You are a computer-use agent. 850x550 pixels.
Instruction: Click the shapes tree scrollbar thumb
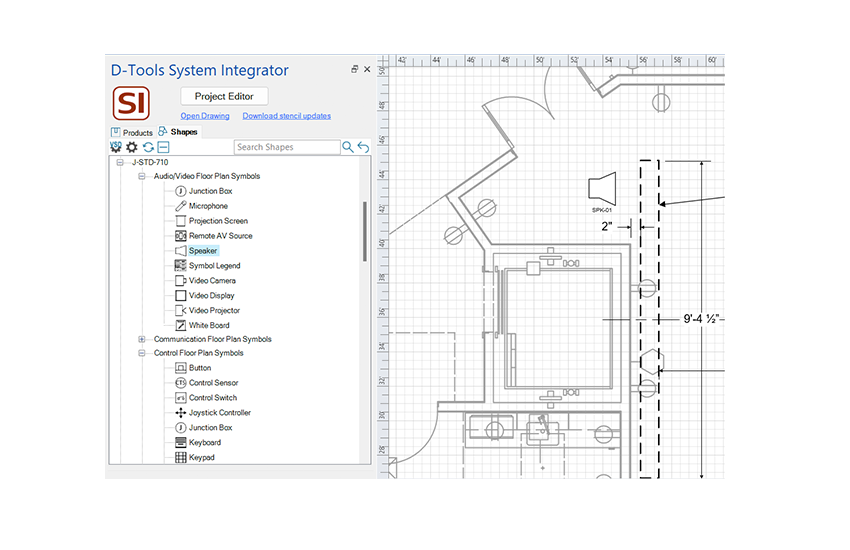(365, 231)
